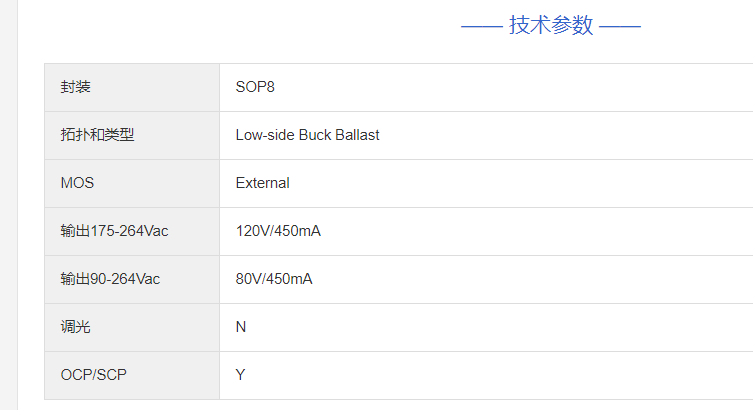
Task: Click the 120V/450mA output value
Action: [x=278, y=231]
